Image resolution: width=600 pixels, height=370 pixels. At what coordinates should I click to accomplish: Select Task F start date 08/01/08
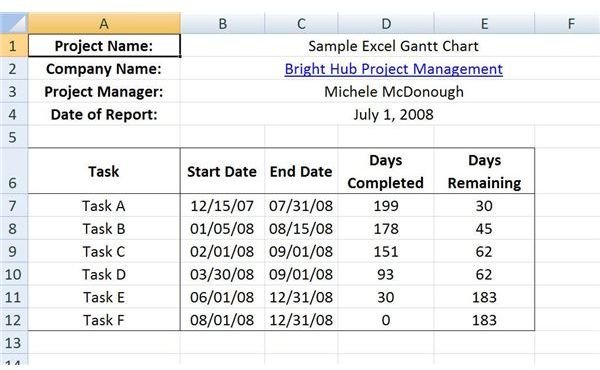tap(222, 319)
